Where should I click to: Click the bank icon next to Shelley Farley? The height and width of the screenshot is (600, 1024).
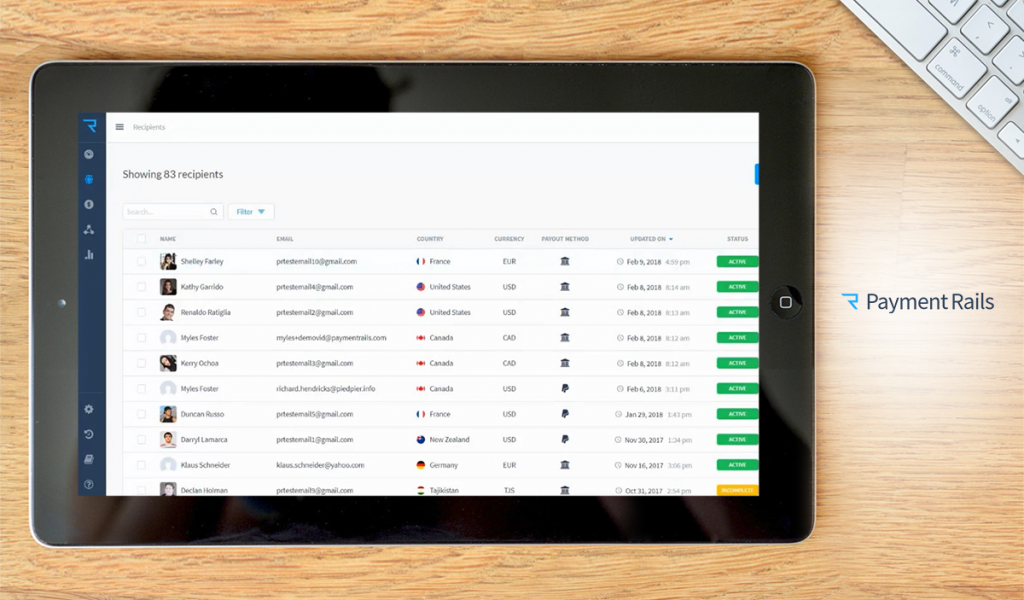[x=566, y=261]
